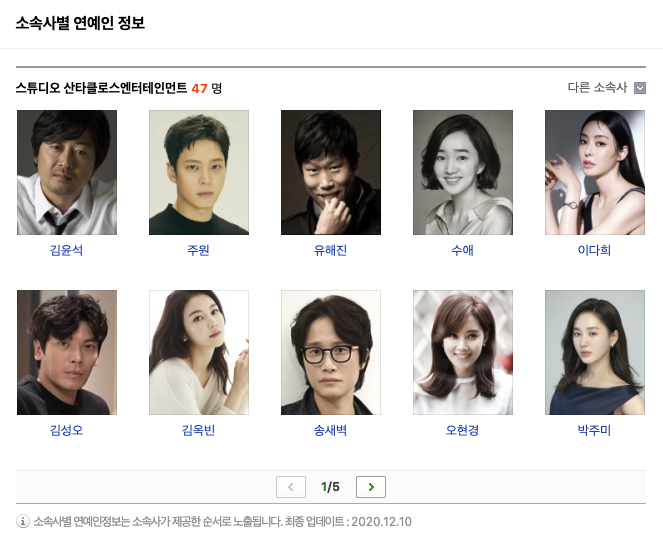Click the 오현경 name link
The image size is (663, 547).
point(463,430)
